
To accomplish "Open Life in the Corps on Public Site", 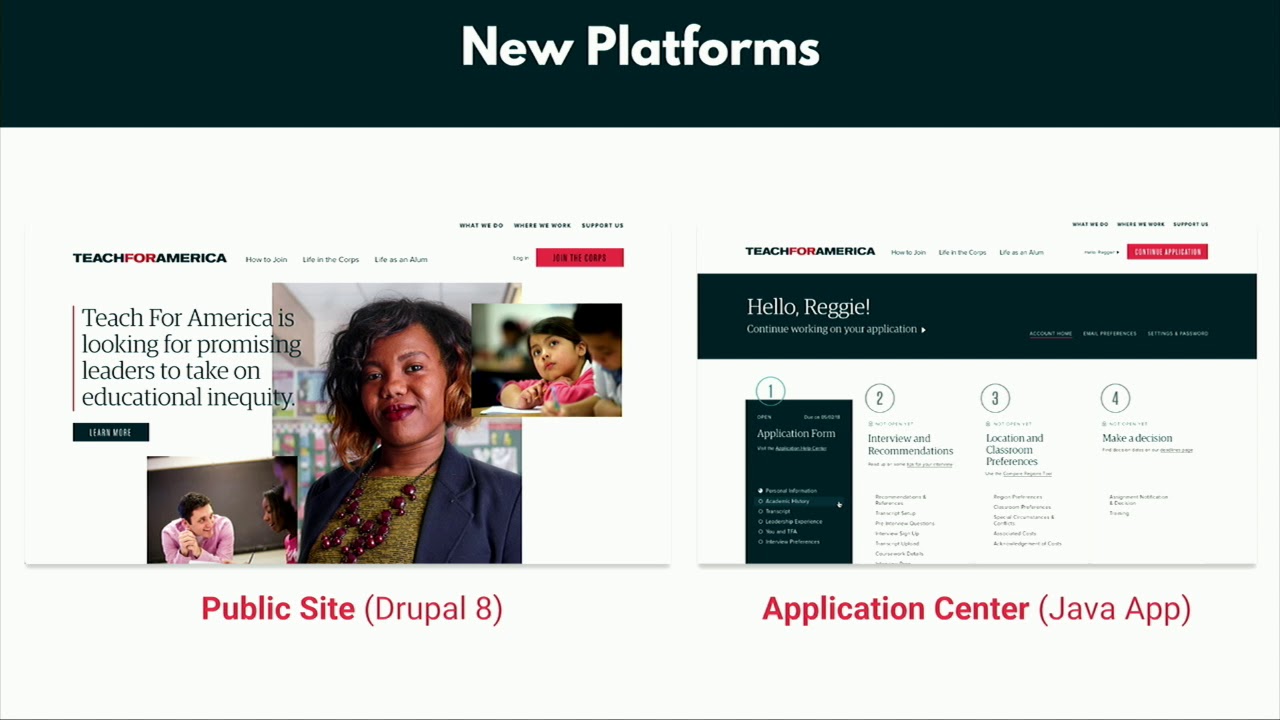I will point(330,259).
